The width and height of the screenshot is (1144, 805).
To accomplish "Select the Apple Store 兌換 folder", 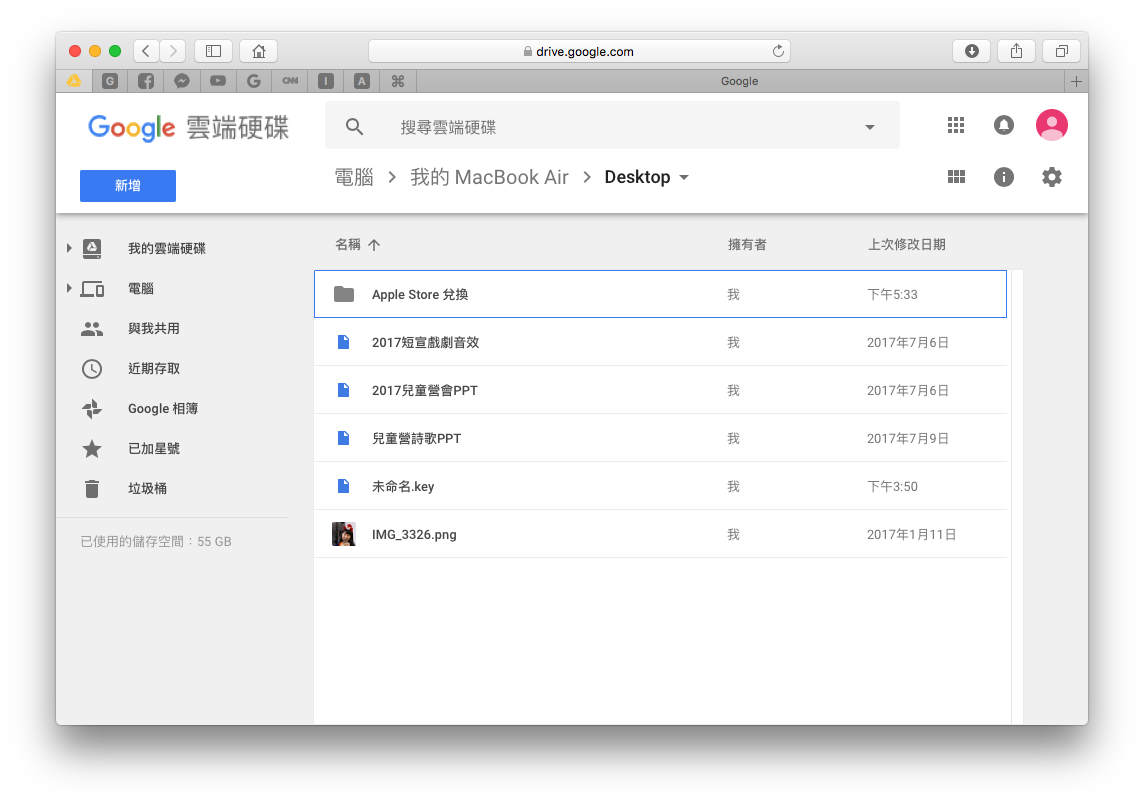I will point(660,294).
